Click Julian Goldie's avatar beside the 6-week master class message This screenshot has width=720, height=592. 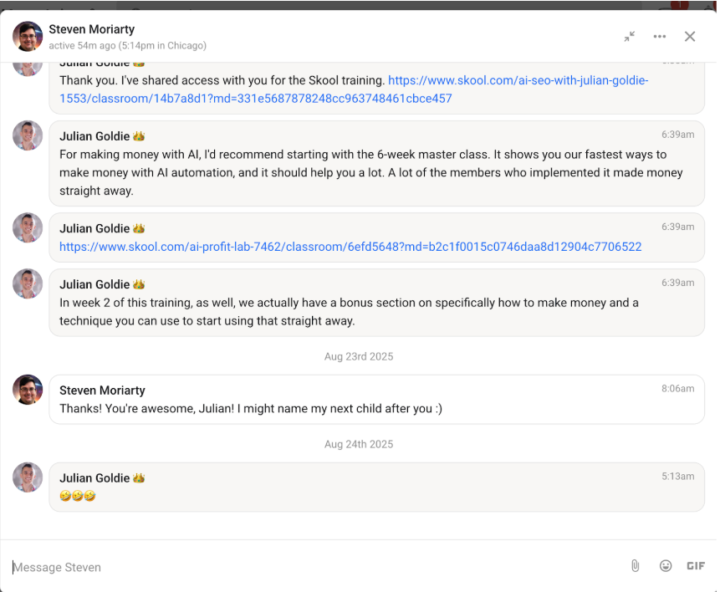pyautogui.click(x=28, y=136)
